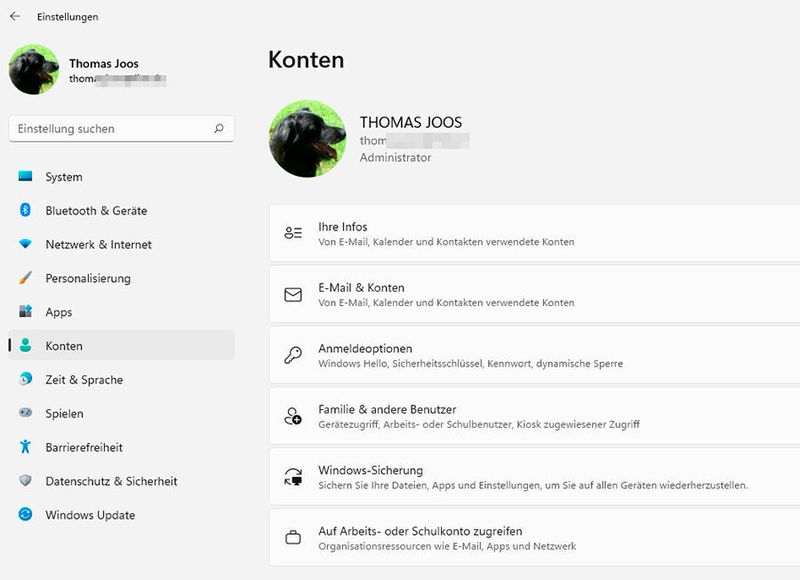This screenshot has height=580, width=800.
Task: Click the Thomas Joos name in sidebar
Action: click(104, 63)
